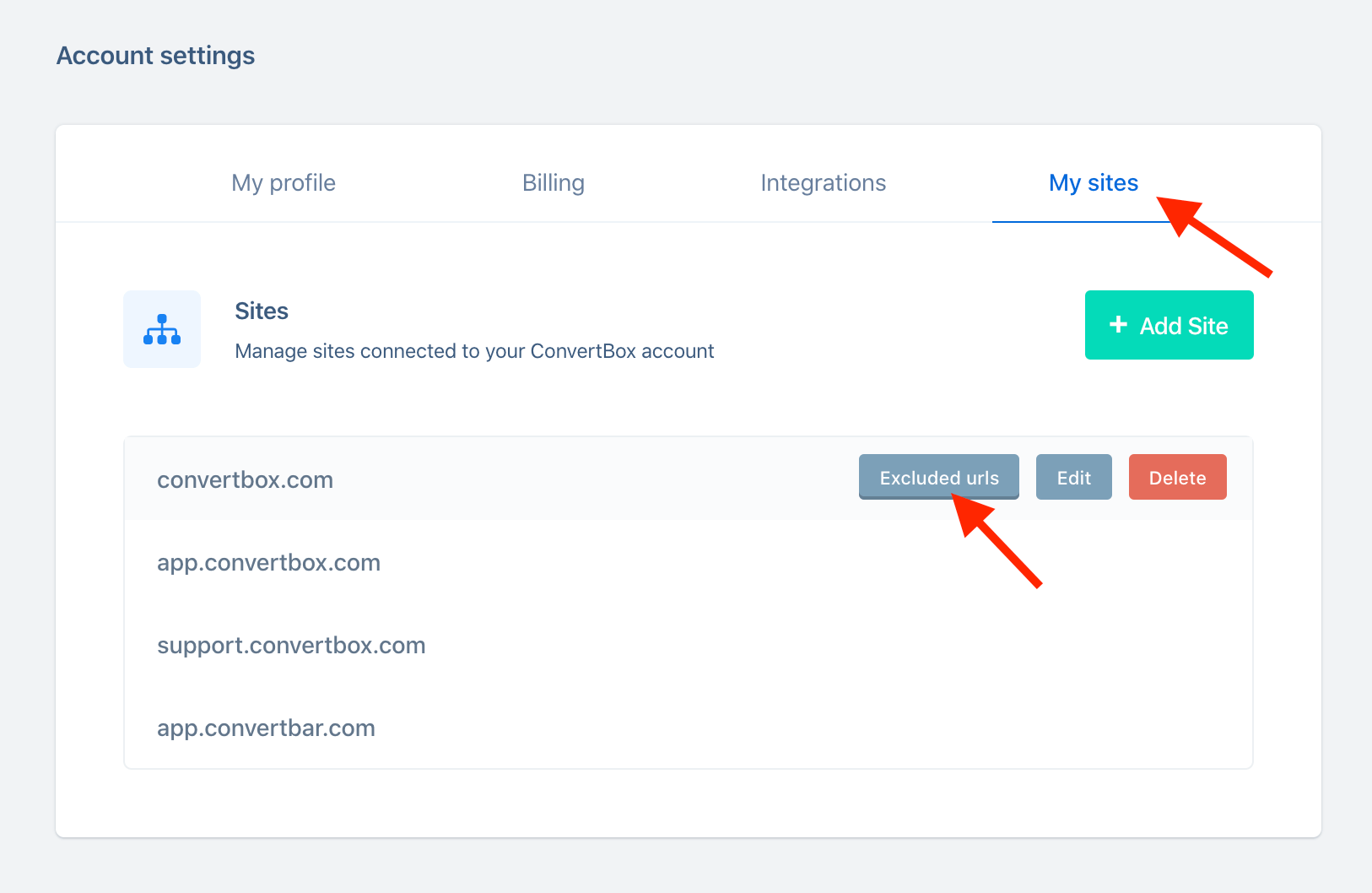Select the support.convertbox.com row

point(689,645)
